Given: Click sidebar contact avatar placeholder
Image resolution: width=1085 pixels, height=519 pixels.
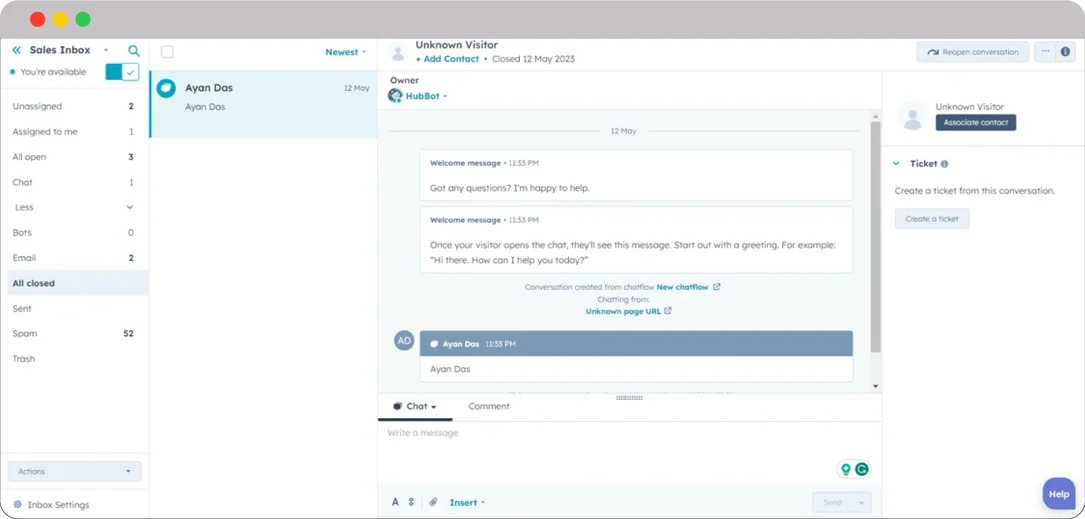Looking at the screenshot, I should pyautogui.click(x=913, y=116).
